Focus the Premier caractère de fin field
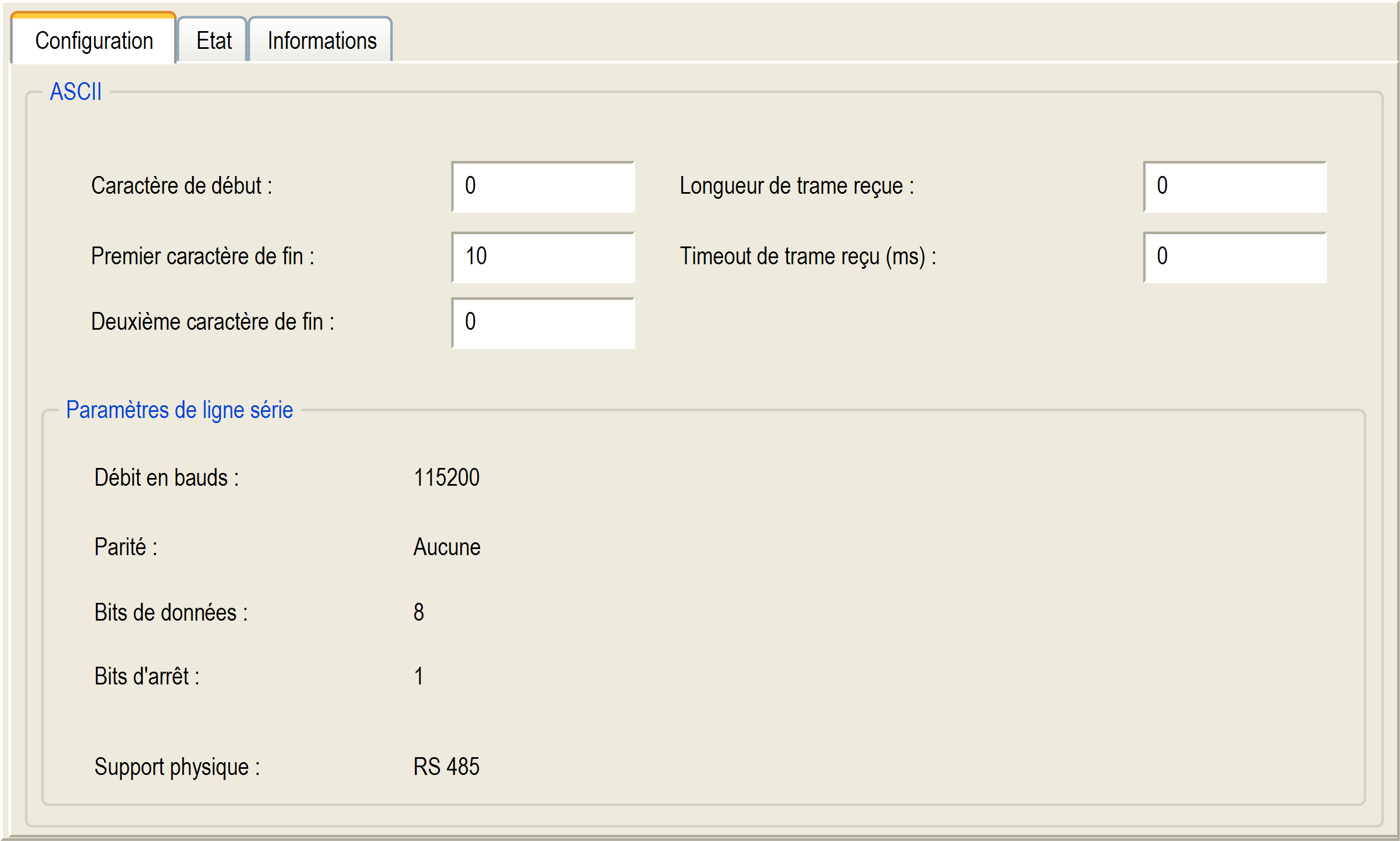This screenshot has height=841, width=1400. pyautogui.click(x=543, y=256)
